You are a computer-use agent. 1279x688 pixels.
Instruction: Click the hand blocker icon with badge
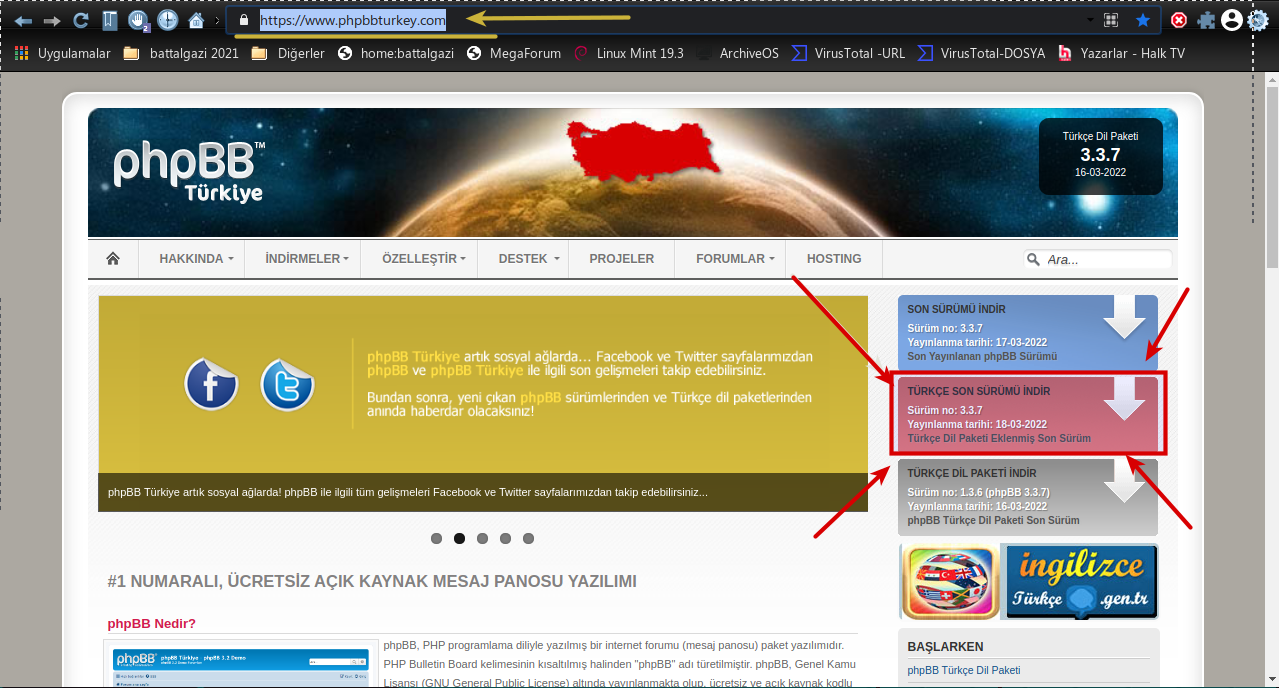click(x=138, y=20)
